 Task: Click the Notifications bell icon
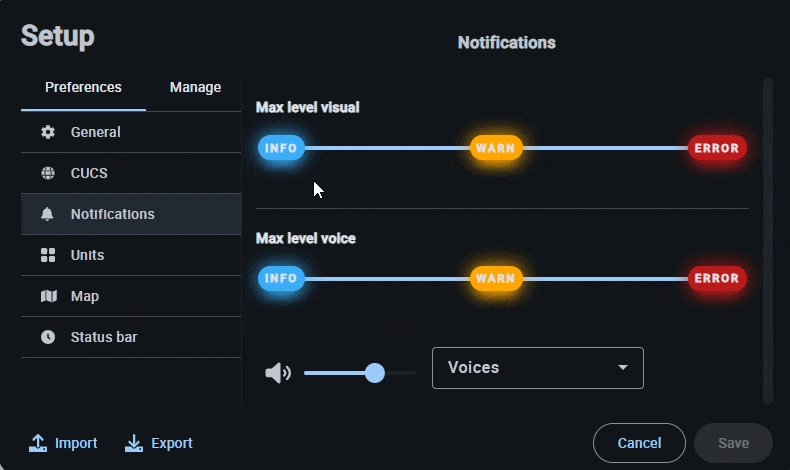click(48, 214)
